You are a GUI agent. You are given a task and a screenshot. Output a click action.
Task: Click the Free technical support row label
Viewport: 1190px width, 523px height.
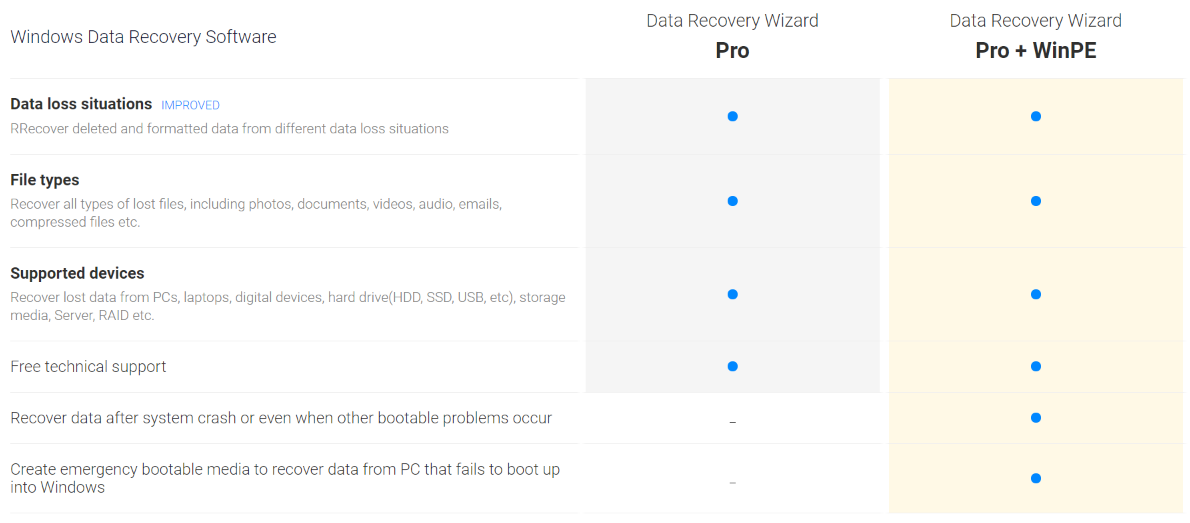pyautogui.click(x=88, y=367)
